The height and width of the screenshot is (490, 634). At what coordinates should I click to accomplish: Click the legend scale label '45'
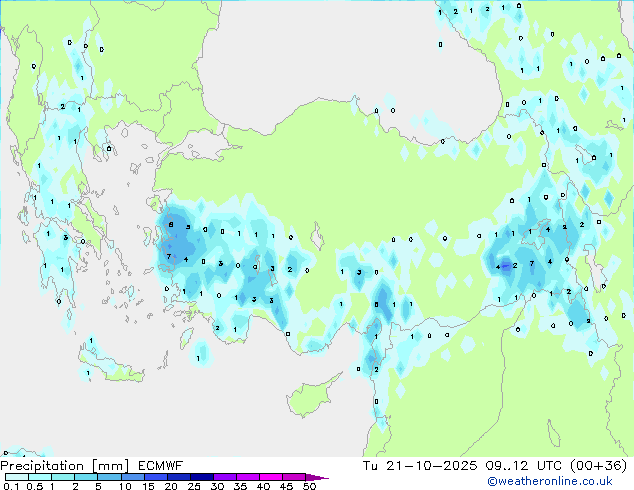tap(286, 486)
